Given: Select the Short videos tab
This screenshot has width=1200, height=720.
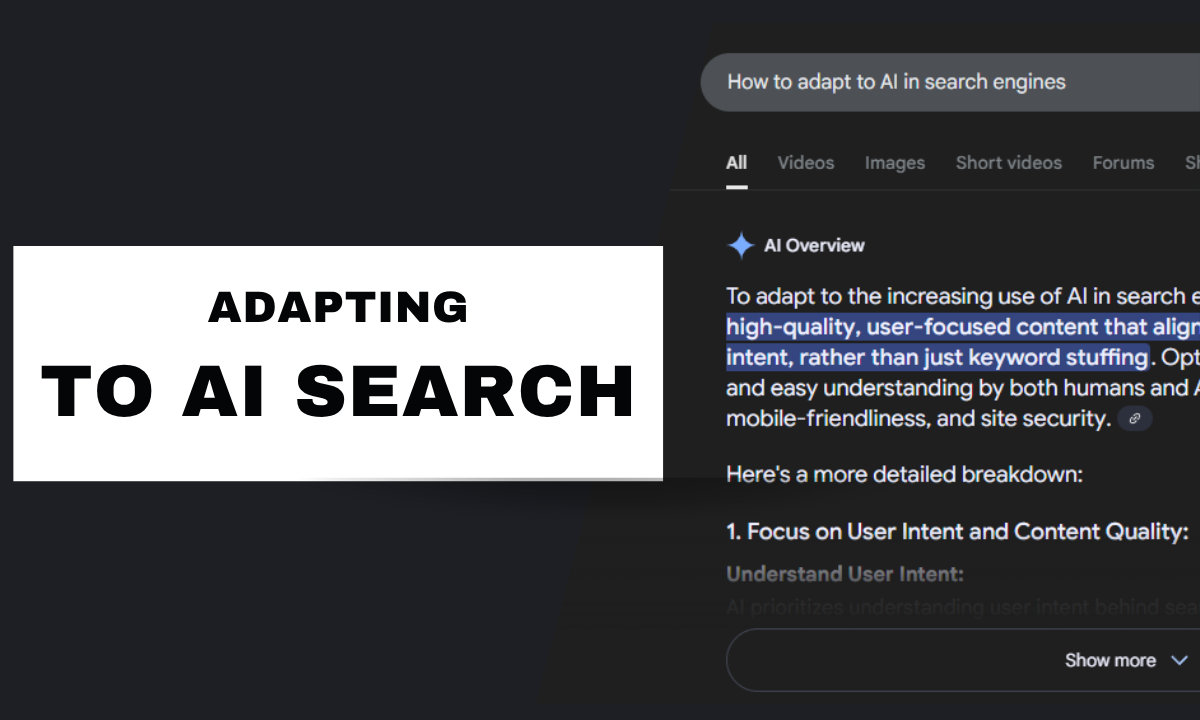Looking at the screenshot, I should (x=1008, y=162).
